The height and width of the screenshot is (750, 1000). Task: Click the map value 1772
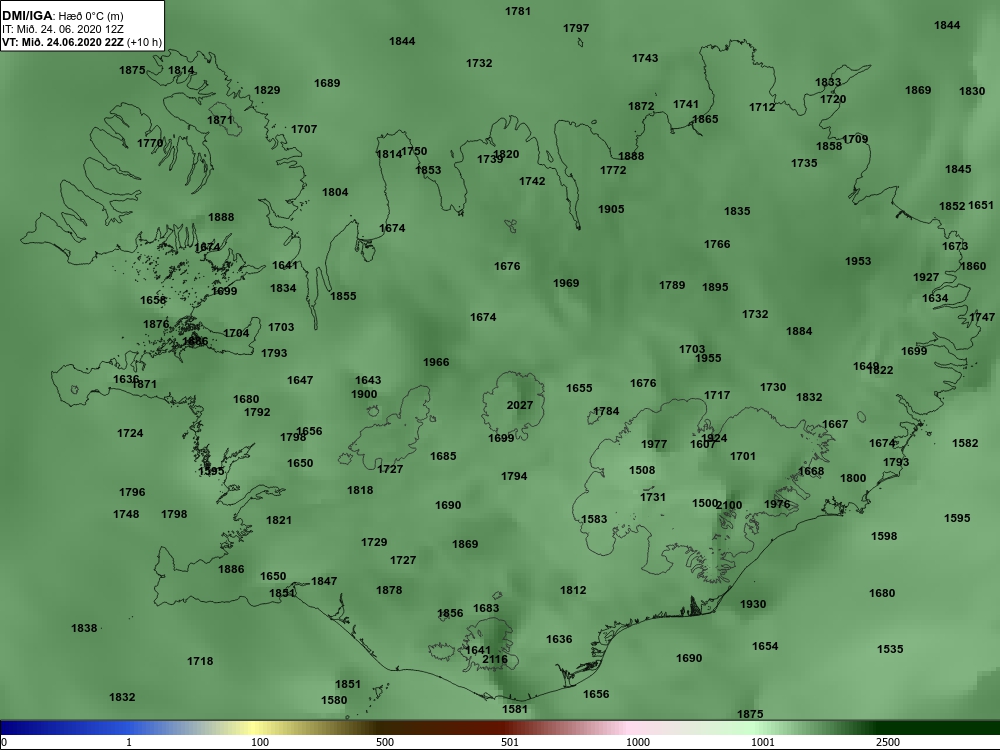(613, 170)
